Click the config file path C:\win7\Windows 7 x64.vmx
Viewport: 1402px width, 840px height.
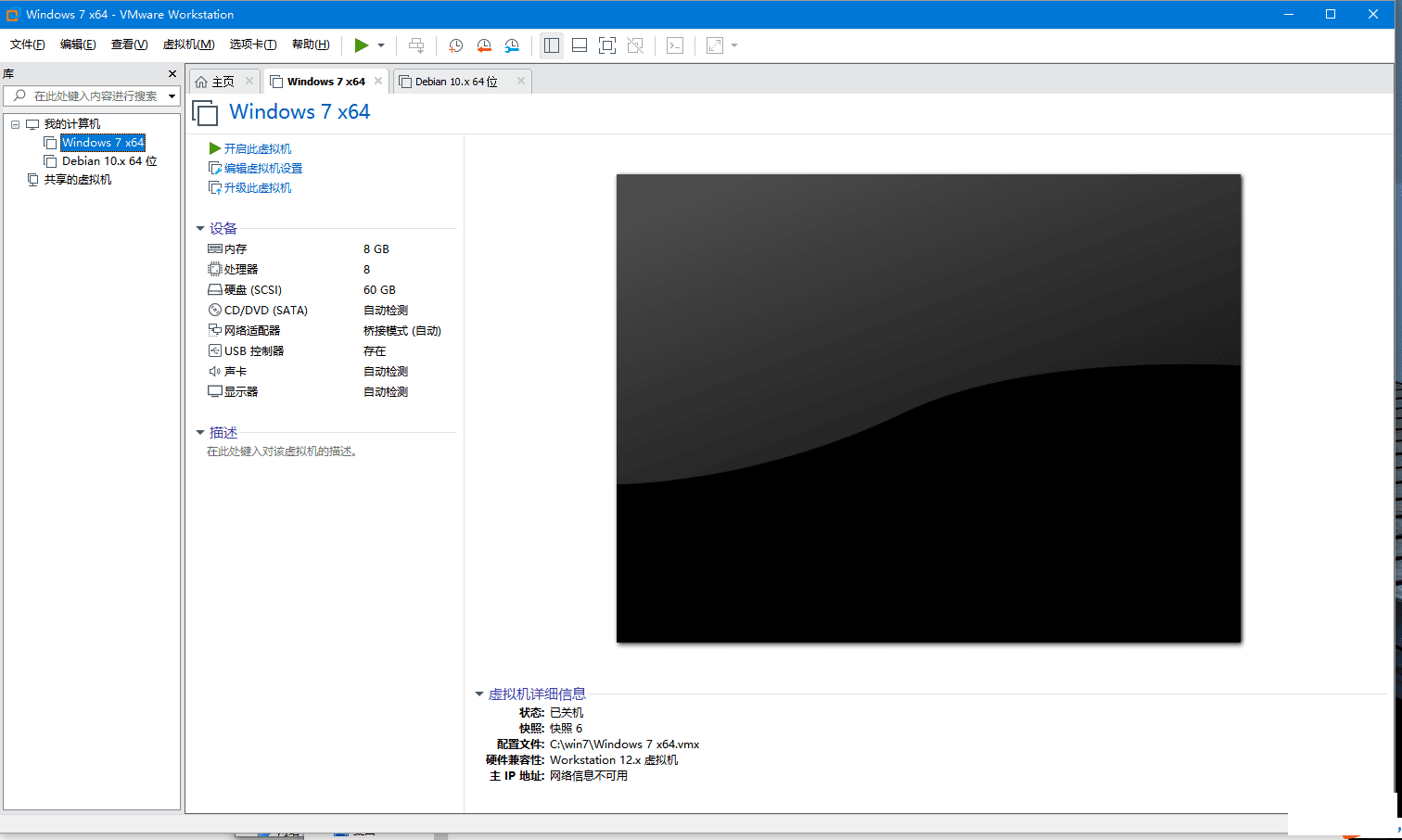pos(625,745)
